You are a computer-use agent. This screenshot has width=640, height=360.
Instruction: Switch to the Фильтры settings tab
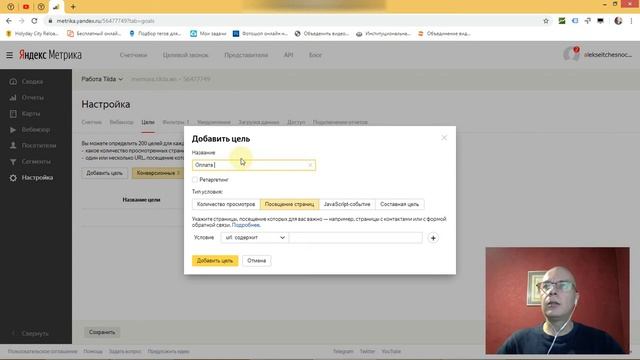coord(176,122)
